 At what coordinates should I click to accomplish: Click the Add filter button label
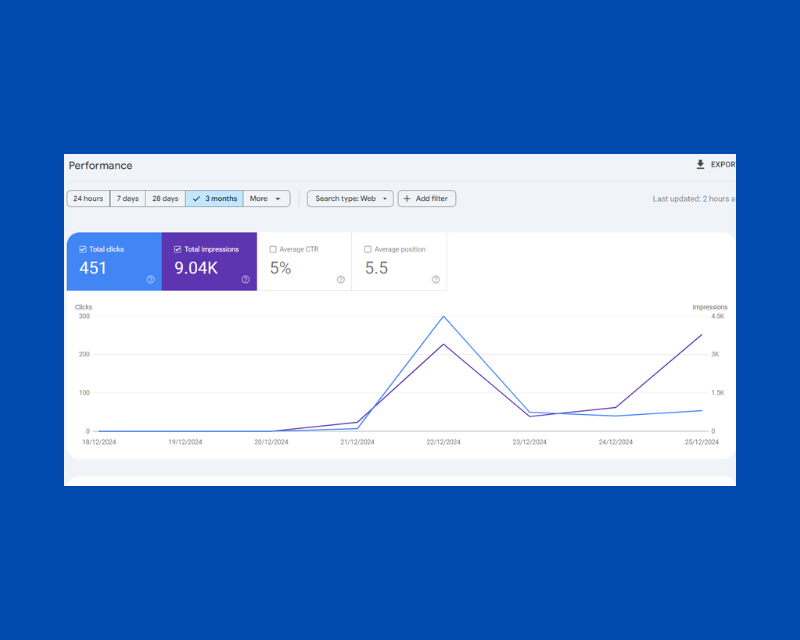point(432,199)
